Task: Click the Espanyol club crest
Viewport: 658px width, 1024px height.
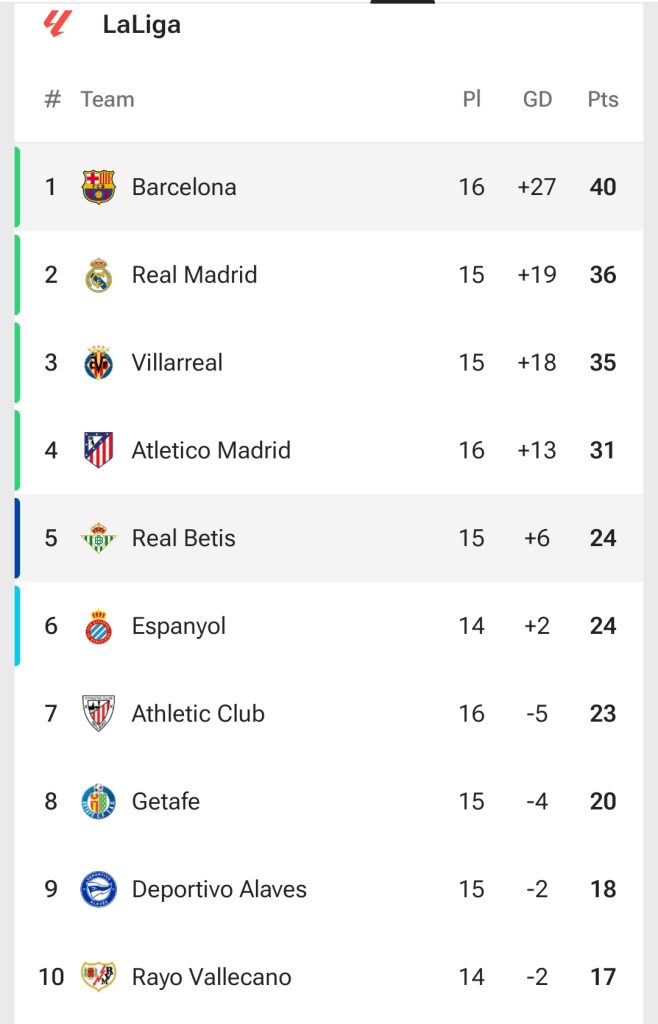Action: click(x=99, y=626)
